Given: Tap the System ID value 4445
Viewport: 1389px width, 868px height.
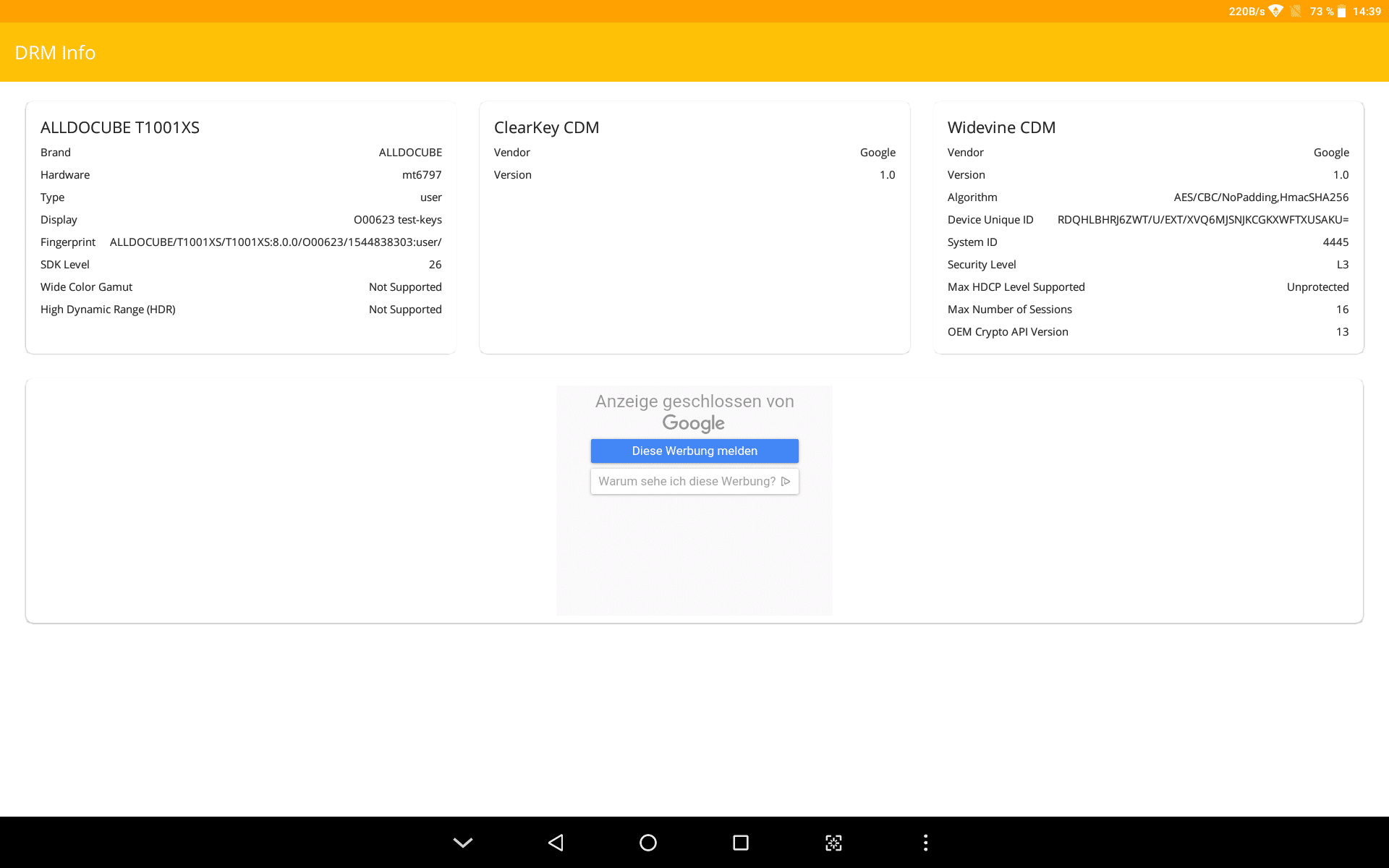Looking at the screenshot, I should 1335,242.
